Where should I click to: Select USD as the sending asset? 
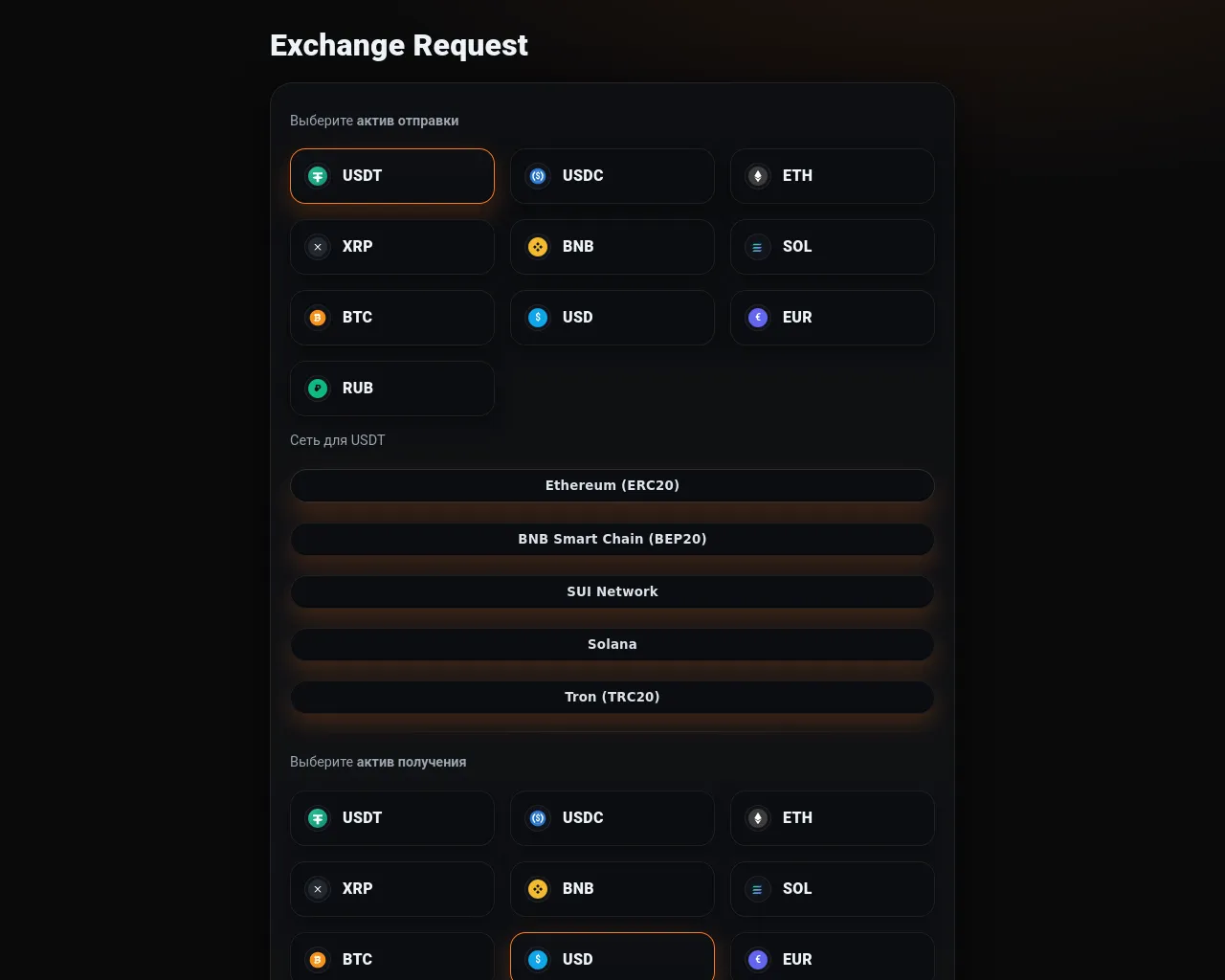coord(612,318)
